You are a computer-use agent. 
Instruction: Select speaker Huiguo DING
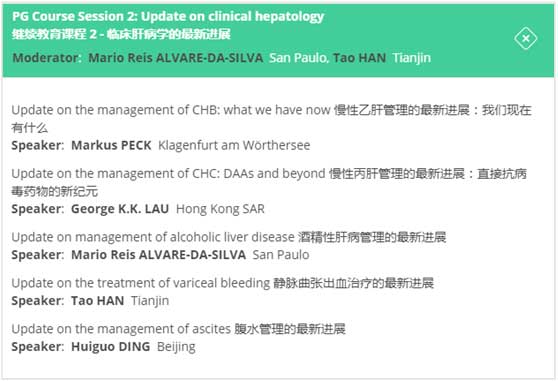click(111, 346)
